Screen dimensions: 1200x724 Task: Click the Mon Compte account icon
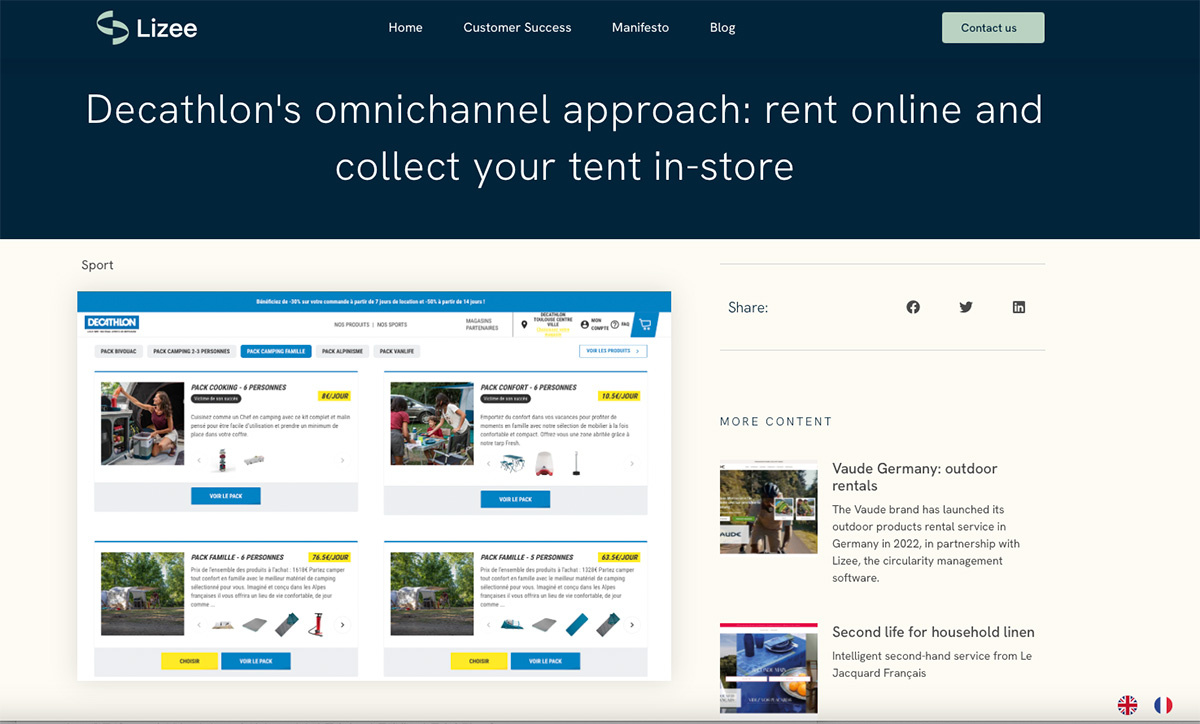[585, 324]
